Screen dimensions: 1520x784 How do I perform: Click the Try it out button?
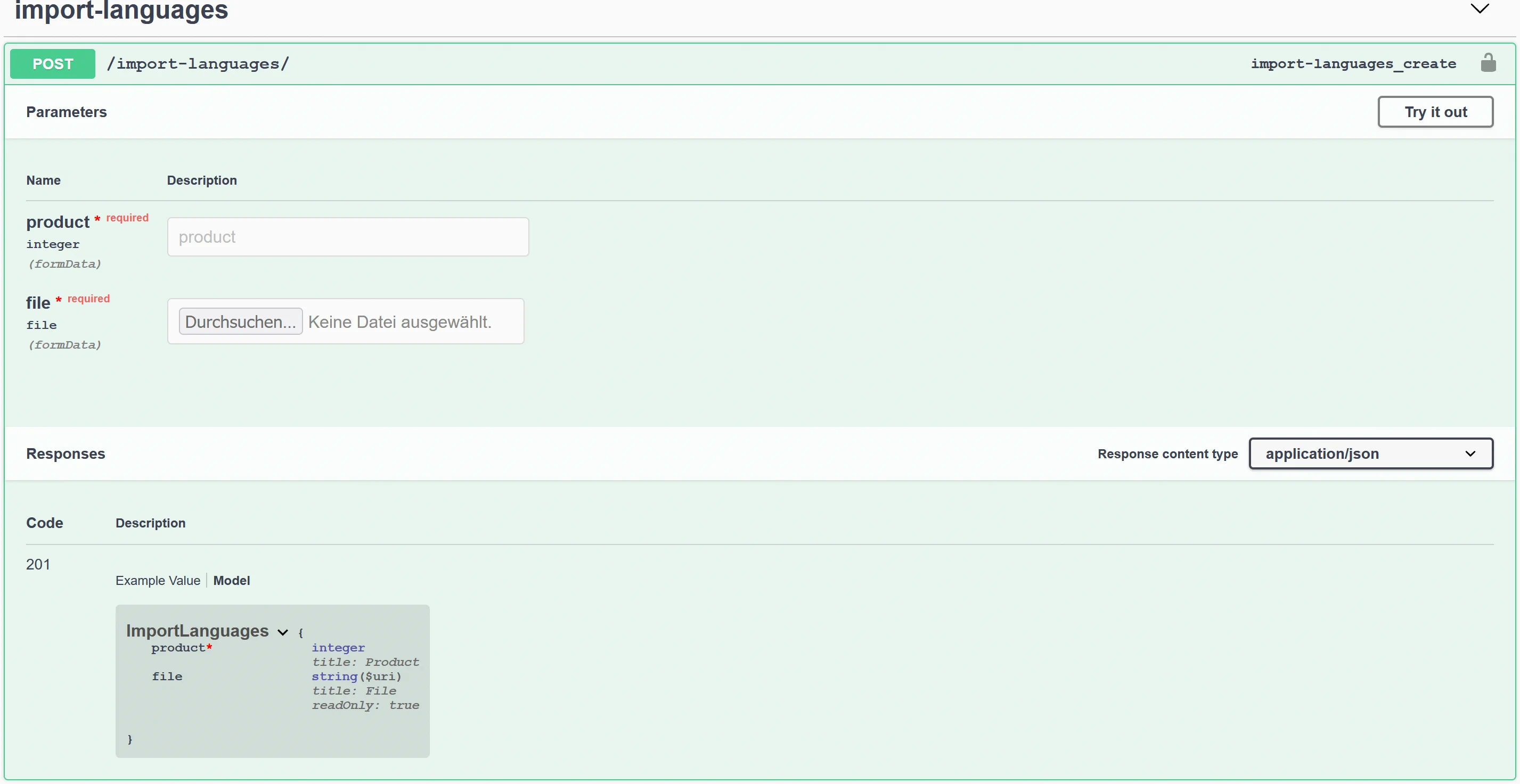click(x=1435, y=111)
